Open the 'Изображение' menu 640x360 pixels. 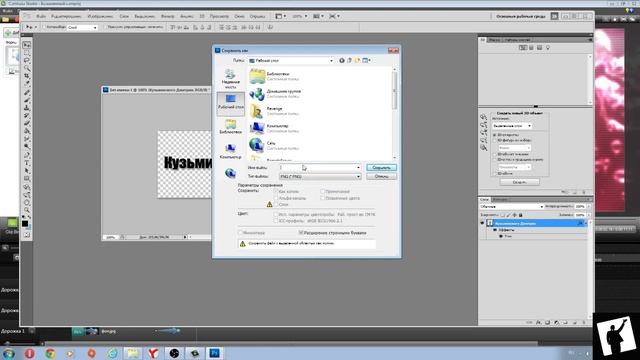pos(100,16)
